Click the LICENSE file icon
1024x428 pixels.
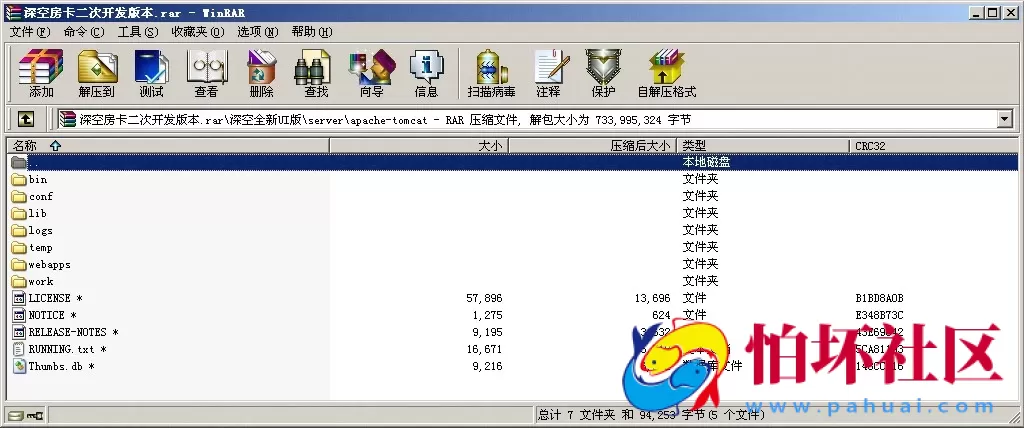pos(19,298)
